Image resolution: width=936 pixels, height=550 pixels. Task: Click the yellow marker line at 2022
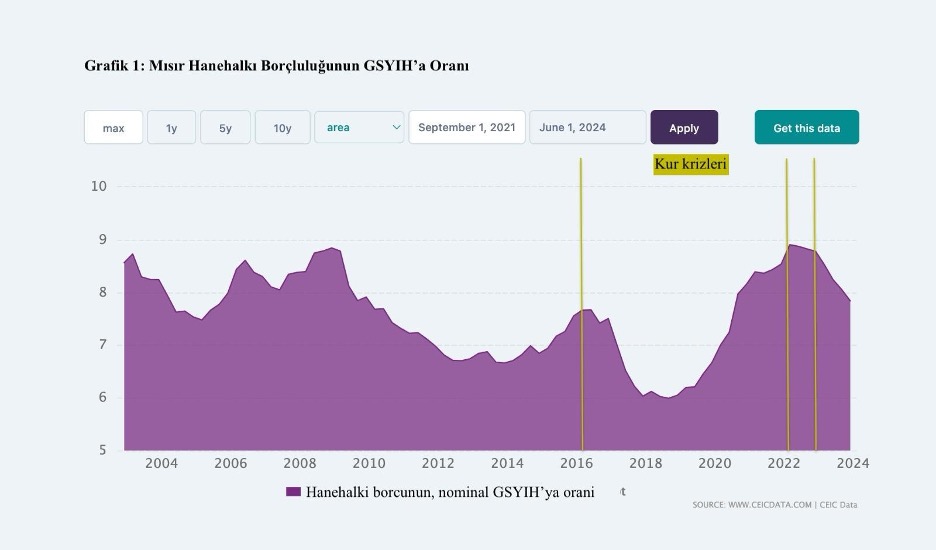click(787, 300)
